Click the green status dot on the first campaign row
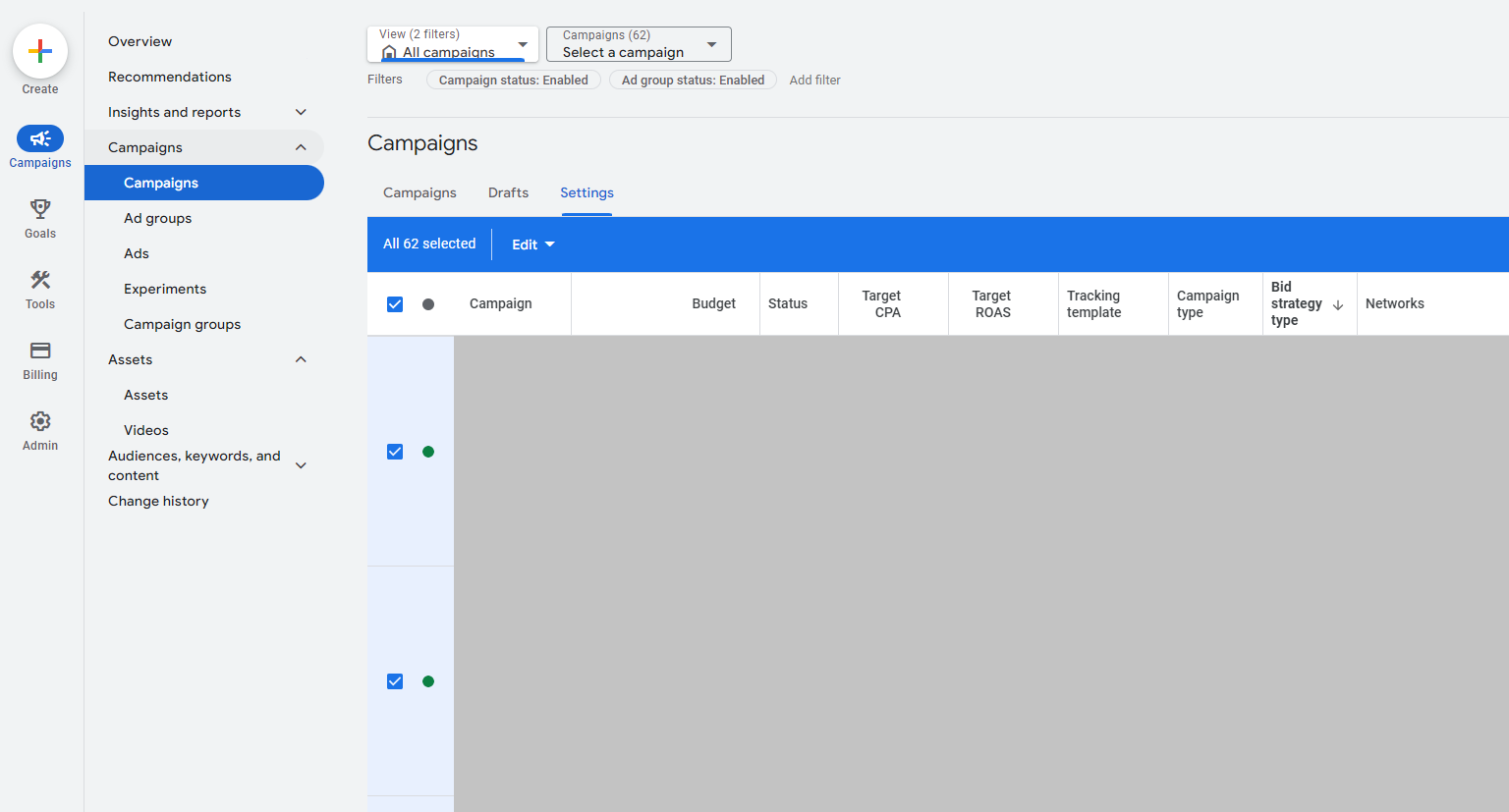Screen dimensions: 1509x812 427,452
